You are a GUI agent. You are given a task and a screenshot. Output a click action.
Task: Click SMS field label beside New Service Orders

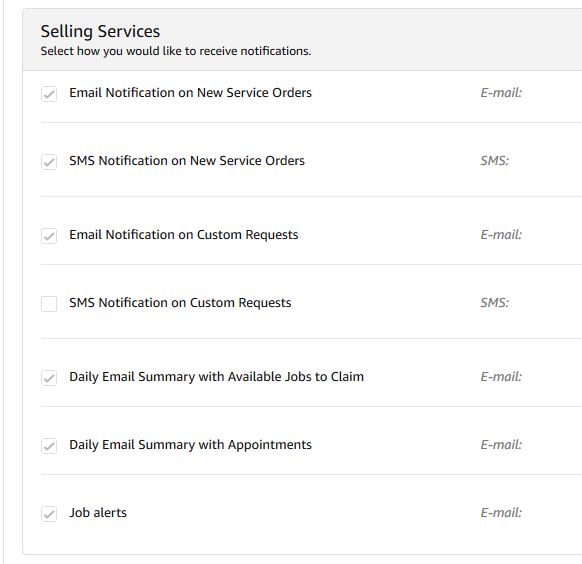point(494,161)
